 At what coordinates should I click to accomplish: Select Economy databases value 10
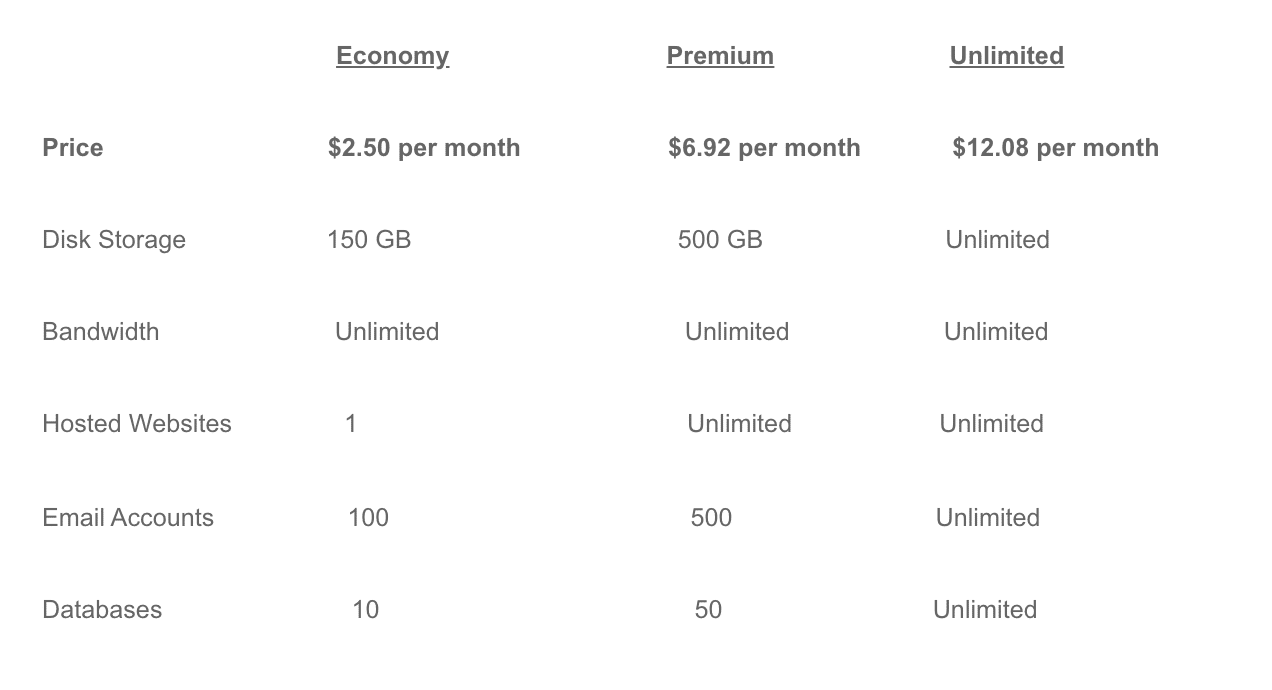[x=365, y=610]
